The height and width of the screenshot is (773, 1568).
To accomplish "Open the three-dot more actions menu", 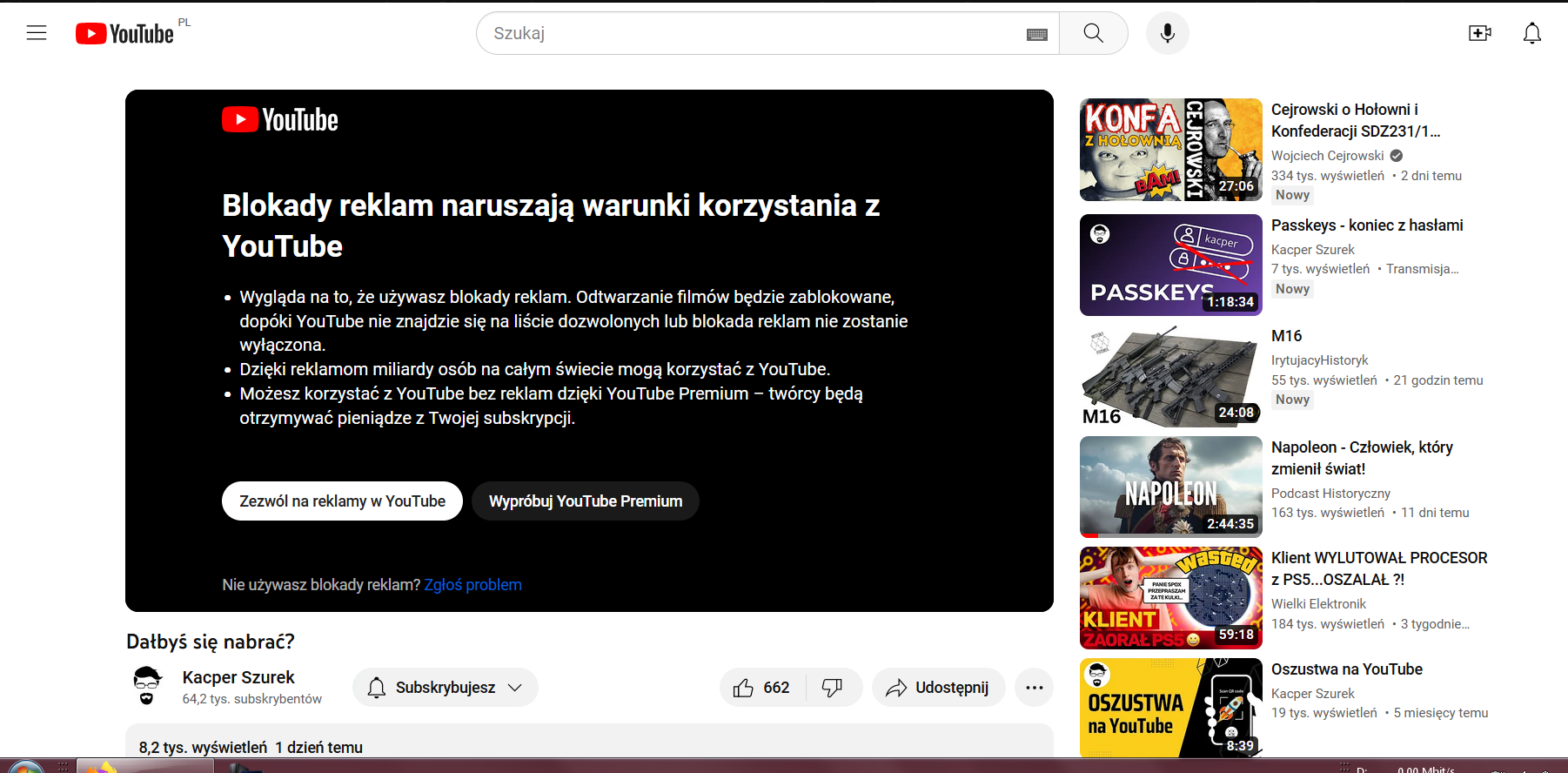I will click(x=1034, y=688).
